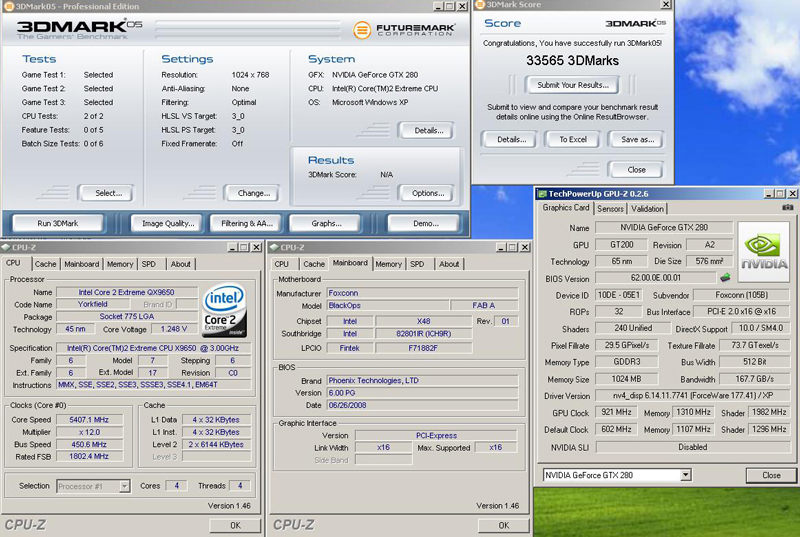This screenshot has height=537, width=800.
Task: Click Select button under Tests
Action: click(108, 193)
